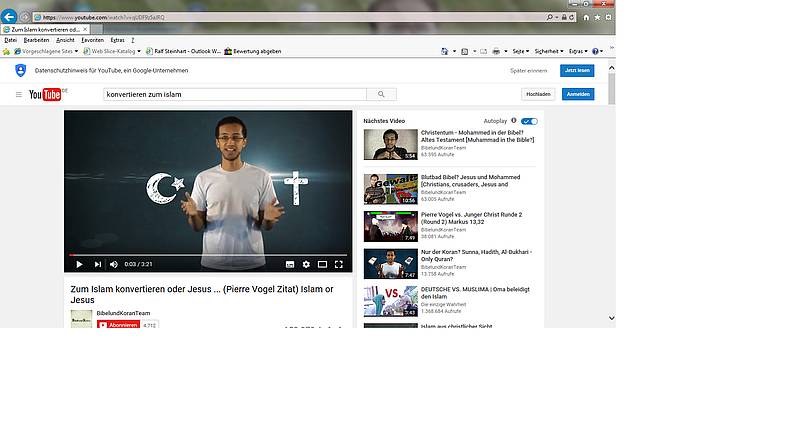Expand the address bar search dropdown arrow

click(557, 17)
